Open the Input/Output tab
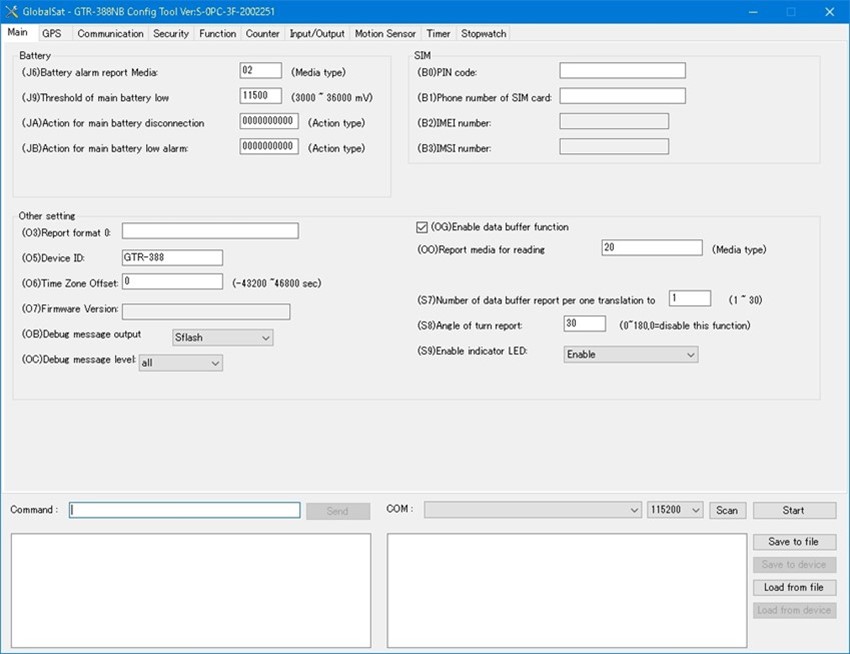Viewport: 850px width, 654px height. tap(317, 34)
